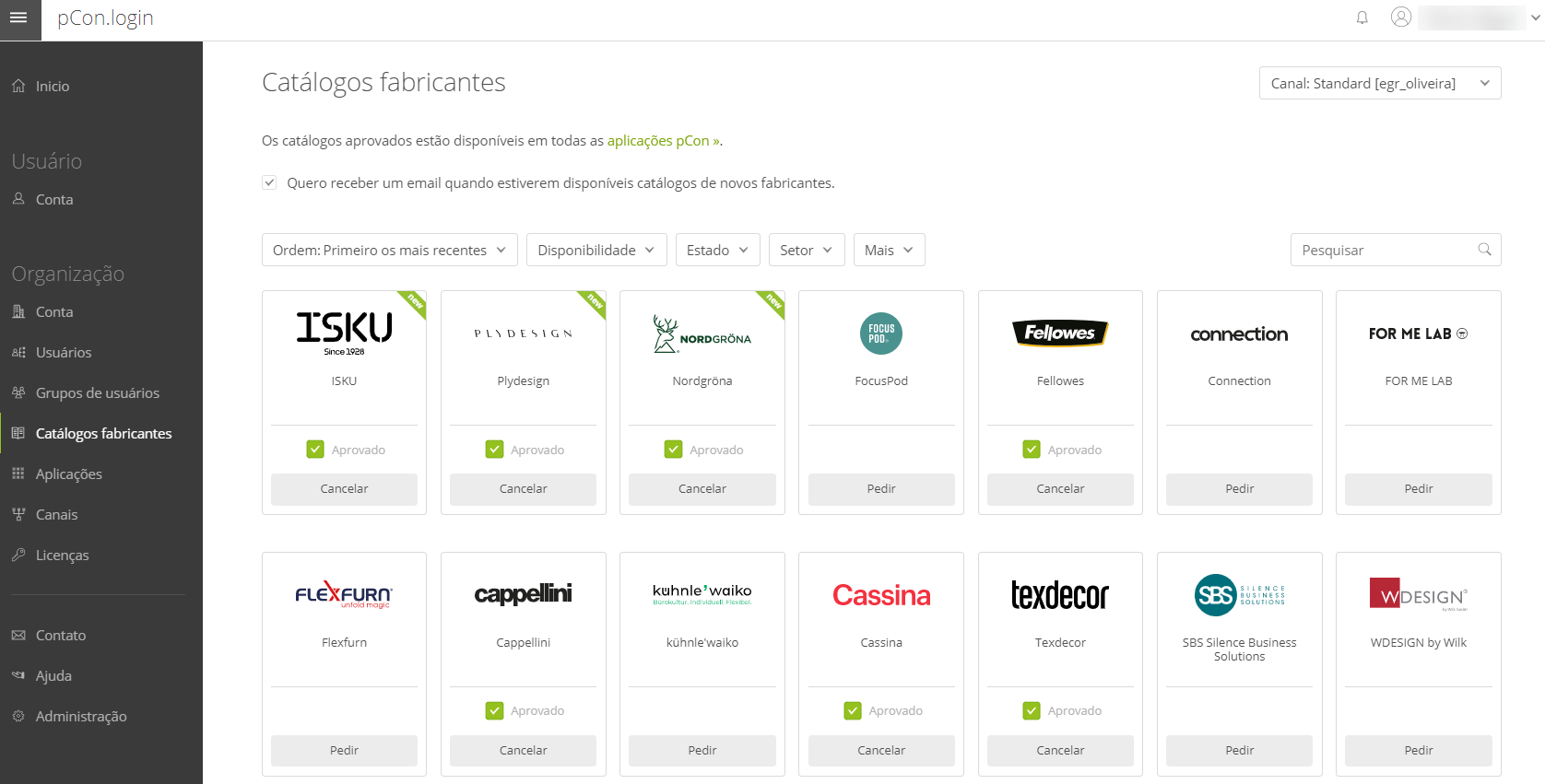Open Aplicações in the sidebar
Image resolution: width=1545 pixels, height=784 pixels.
(69, 474)
